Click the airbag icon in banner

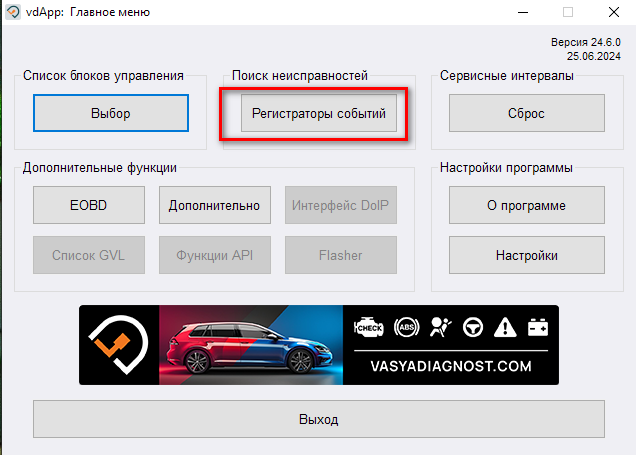(x=440, y=327)
